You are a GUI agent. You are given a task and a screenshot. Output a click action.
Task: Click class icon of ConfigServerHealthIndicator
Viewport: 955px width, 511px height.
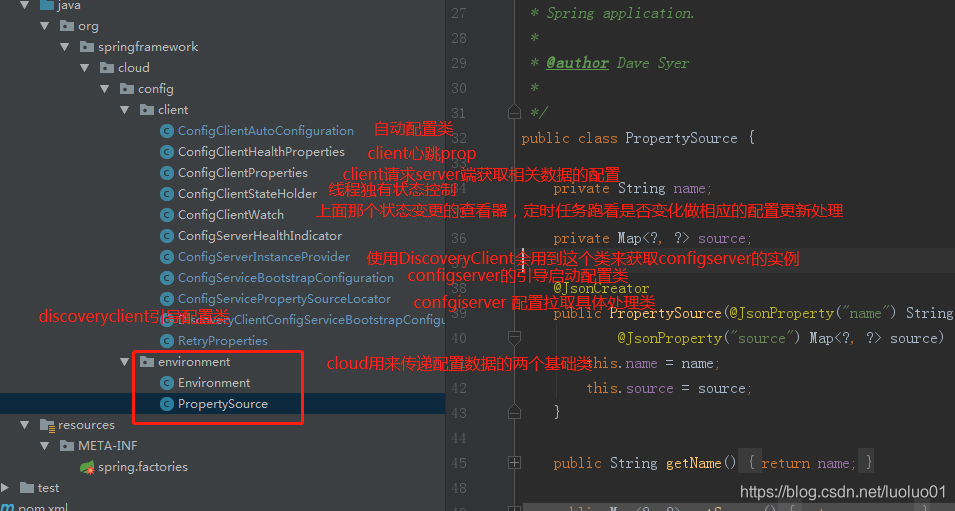pyautogui.click(x=167, y=236)
